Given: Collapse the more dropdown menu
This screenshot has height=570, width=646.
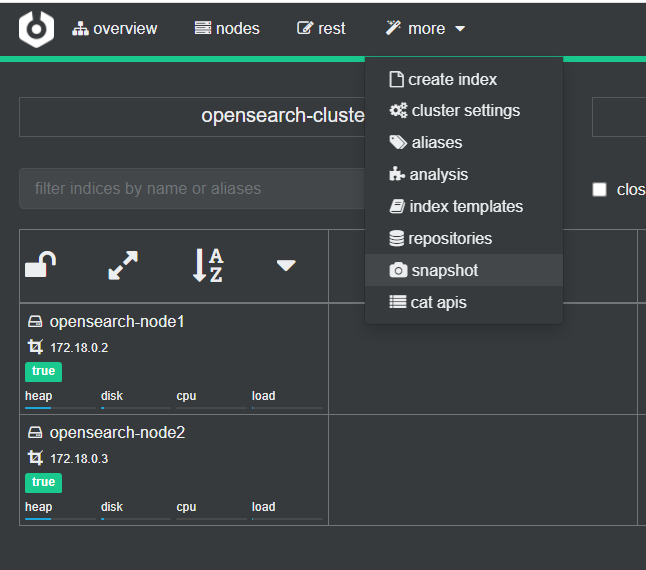Looking at the screenshot, I should (x=425, y=29).
